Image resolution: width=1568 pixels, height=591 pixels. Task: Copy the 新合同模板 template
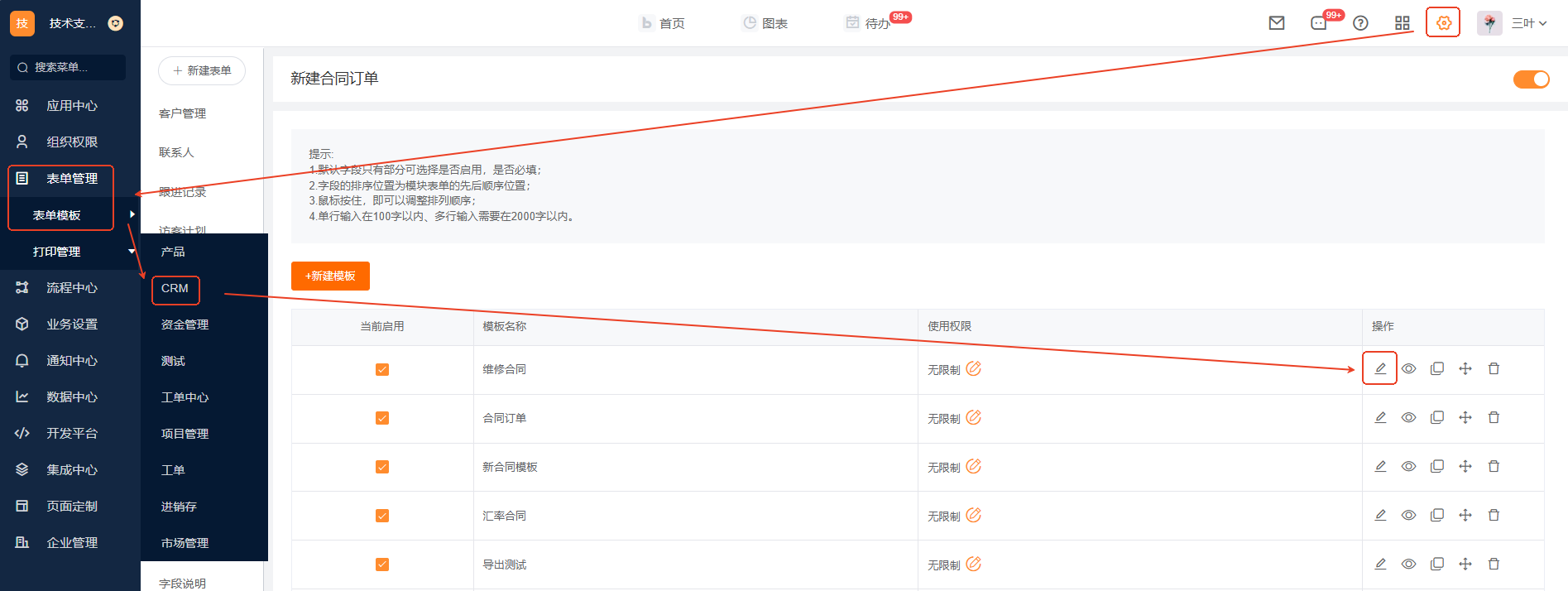click(x=1437, y=467)
